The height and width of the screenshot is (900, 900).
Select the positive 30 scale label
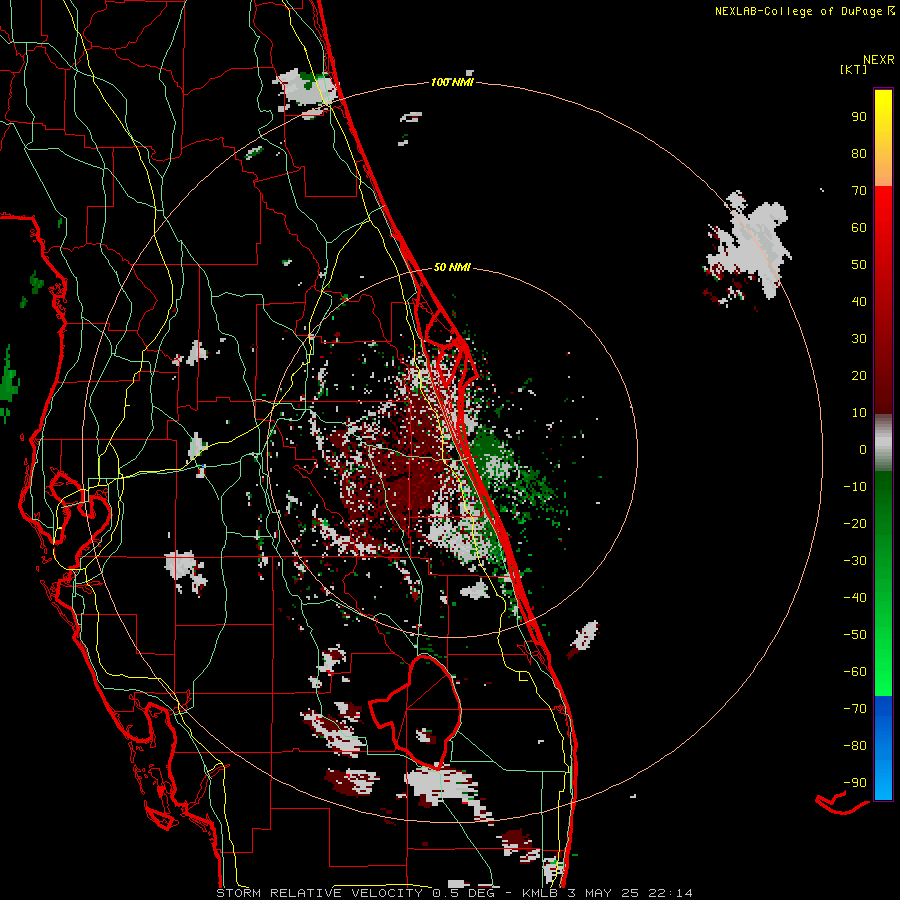point(859,339)
